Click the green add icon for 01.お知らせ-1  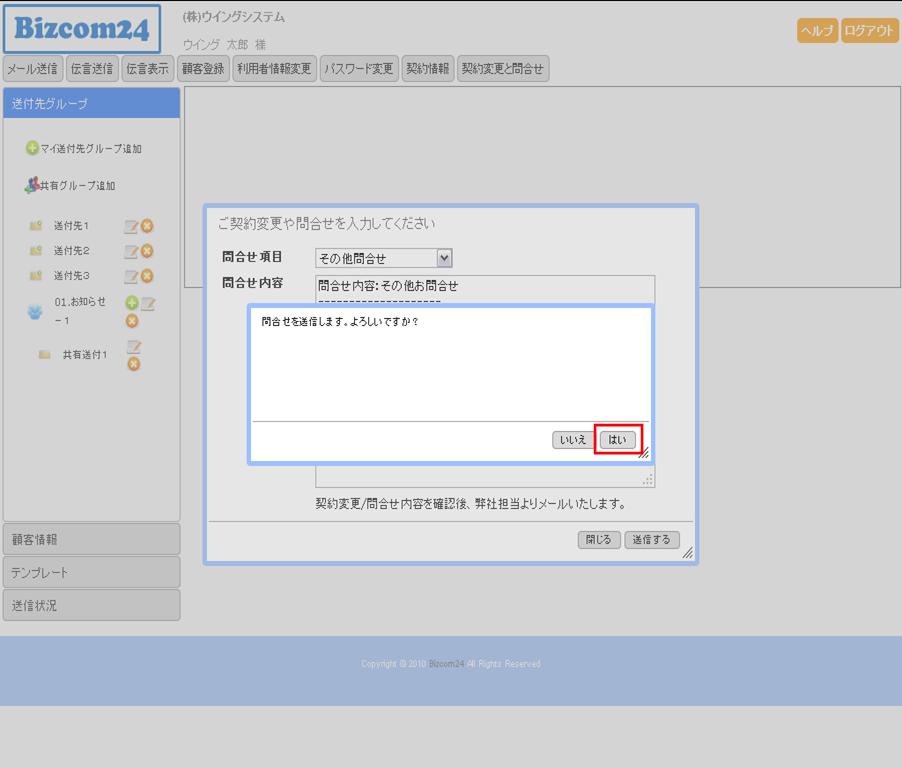point(131,302)
